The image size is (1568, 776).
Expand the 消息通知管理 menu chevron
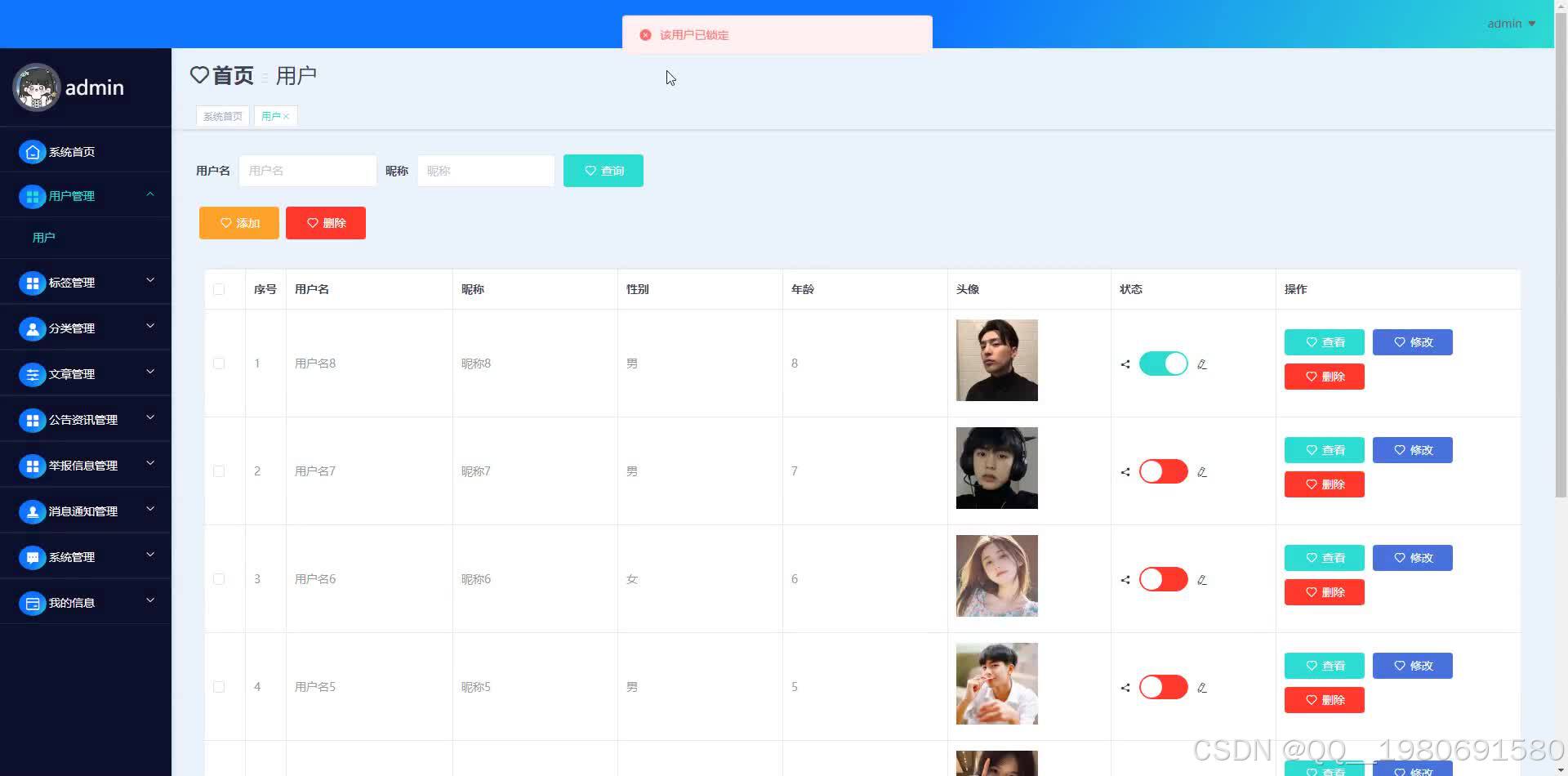(150, 509)
